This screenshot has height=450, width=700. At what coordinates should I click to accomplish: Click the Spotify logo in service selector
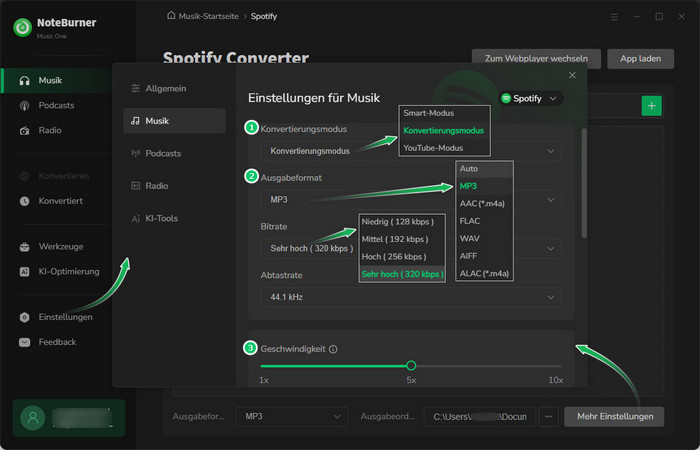click(506, 98)
